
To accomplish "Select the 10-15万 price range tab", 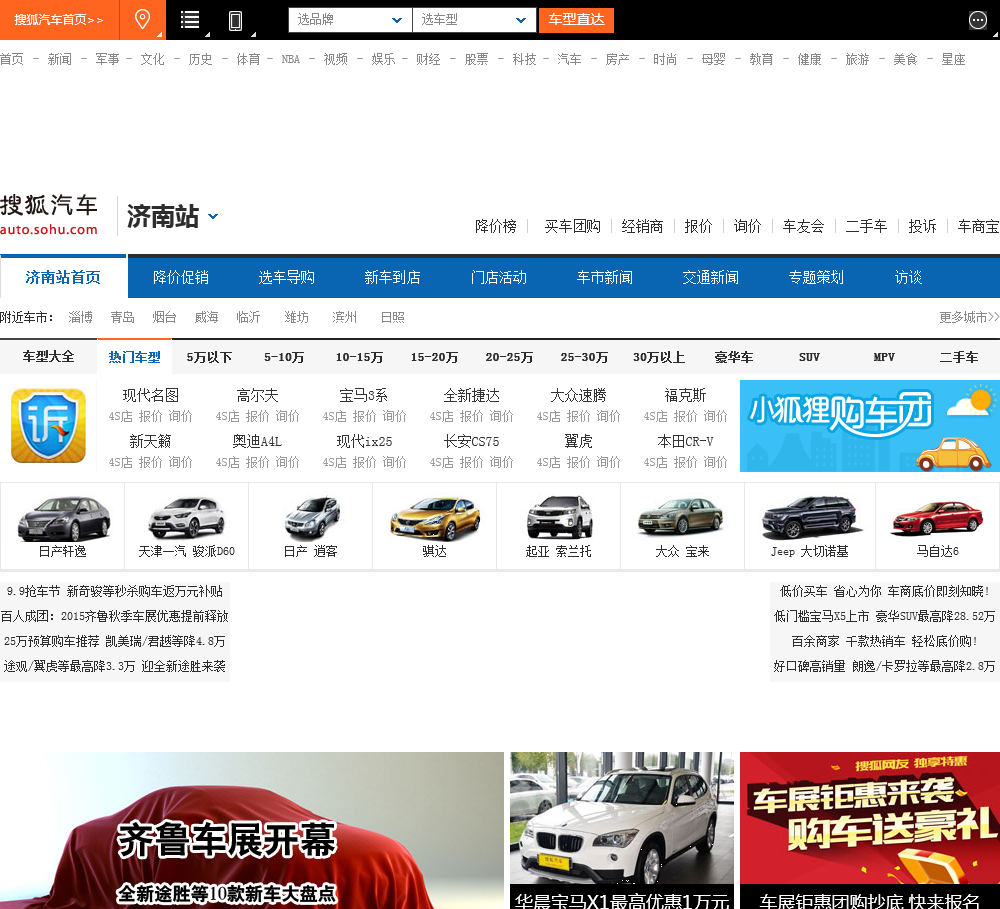I will 359,357.
